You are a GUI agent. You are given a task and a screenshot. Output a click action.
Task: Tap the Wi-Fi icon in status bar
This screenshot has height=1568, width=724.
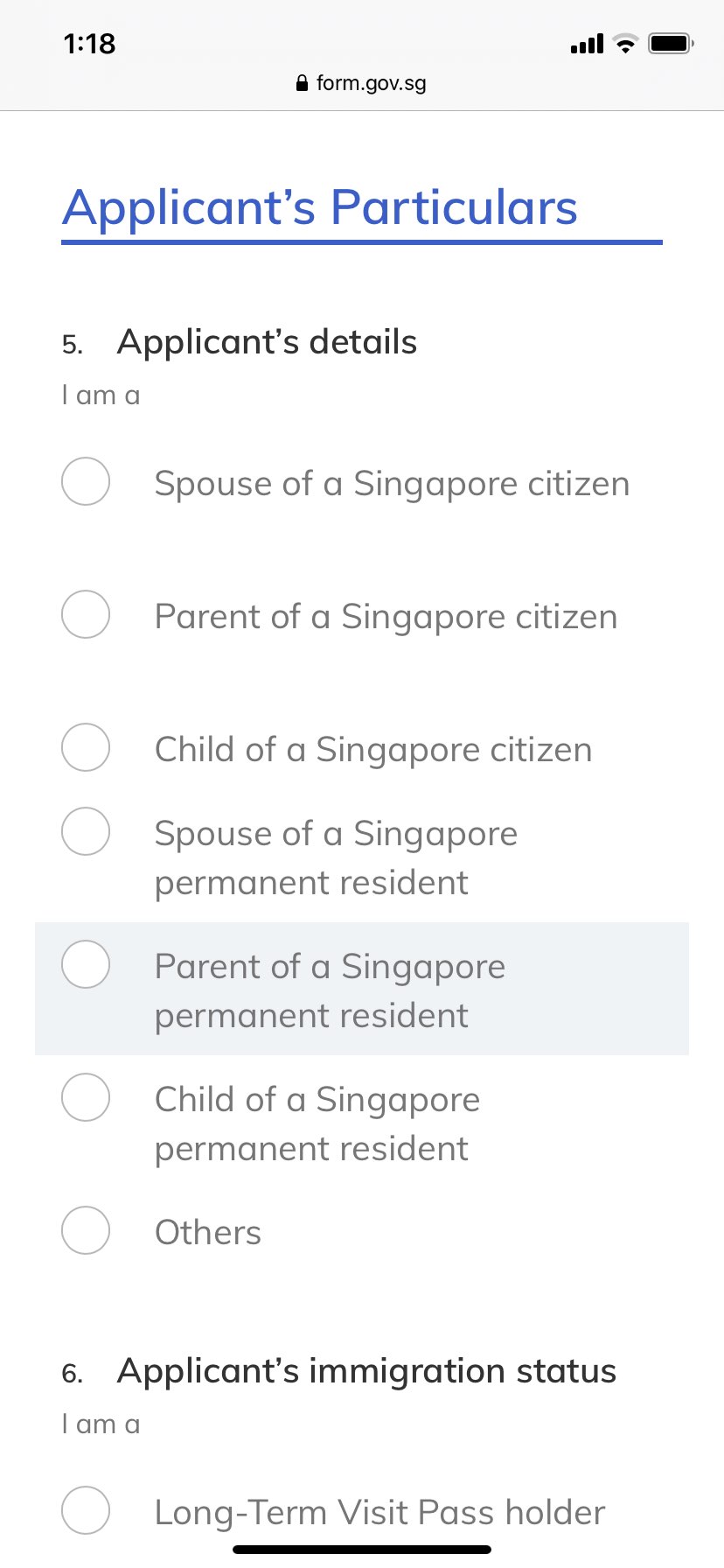626,43
